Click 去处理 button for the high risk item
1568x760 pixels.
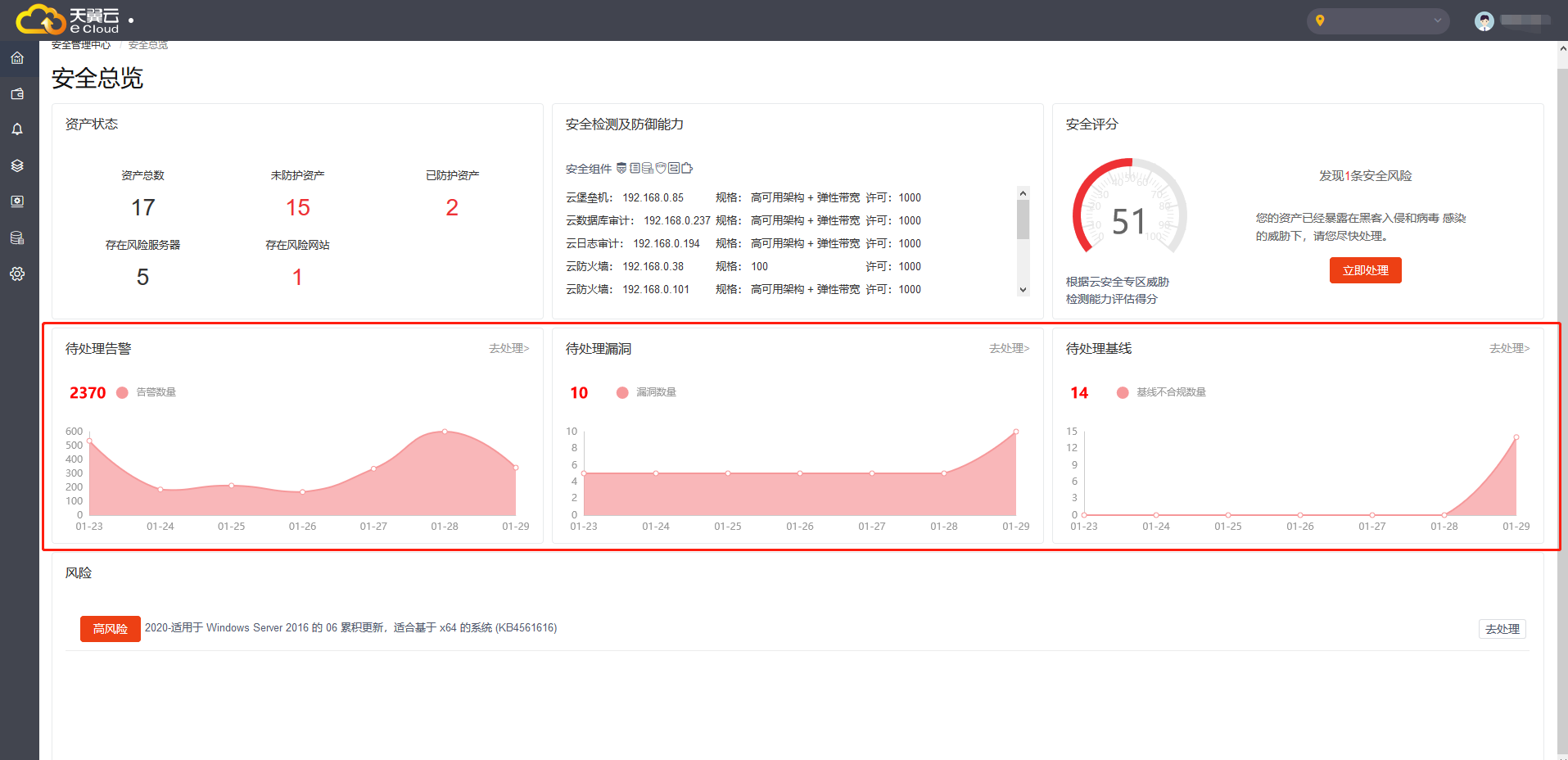click(x=1502, y=629)
